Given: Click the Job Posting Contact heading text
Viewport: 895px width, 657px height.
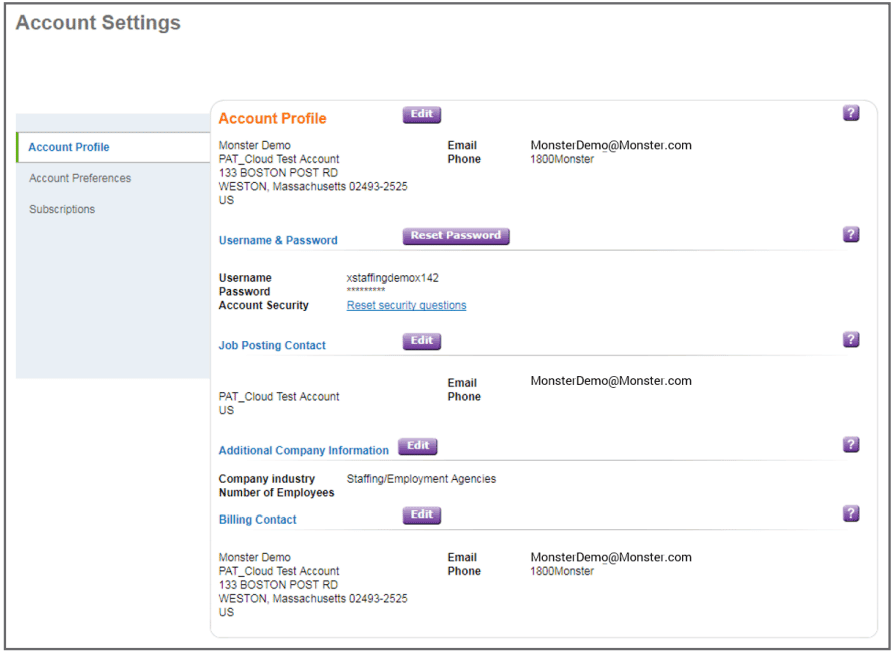Looking at the screenshot, I should tap(272, 345).
